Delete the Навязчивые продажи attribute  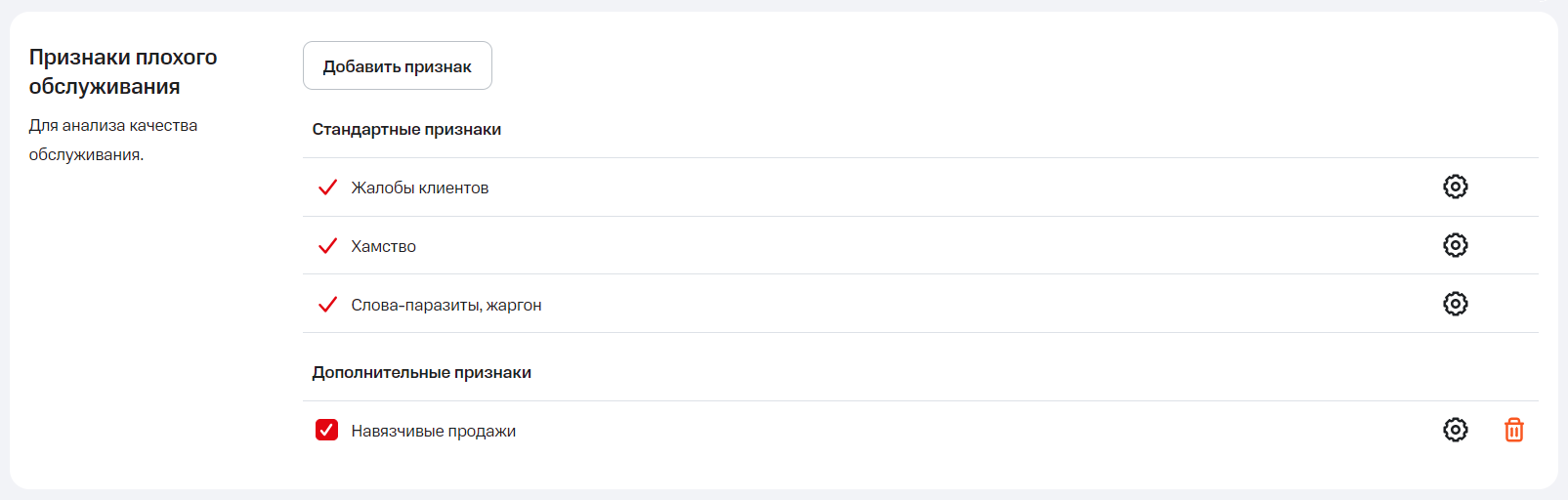pos(1513,430)
